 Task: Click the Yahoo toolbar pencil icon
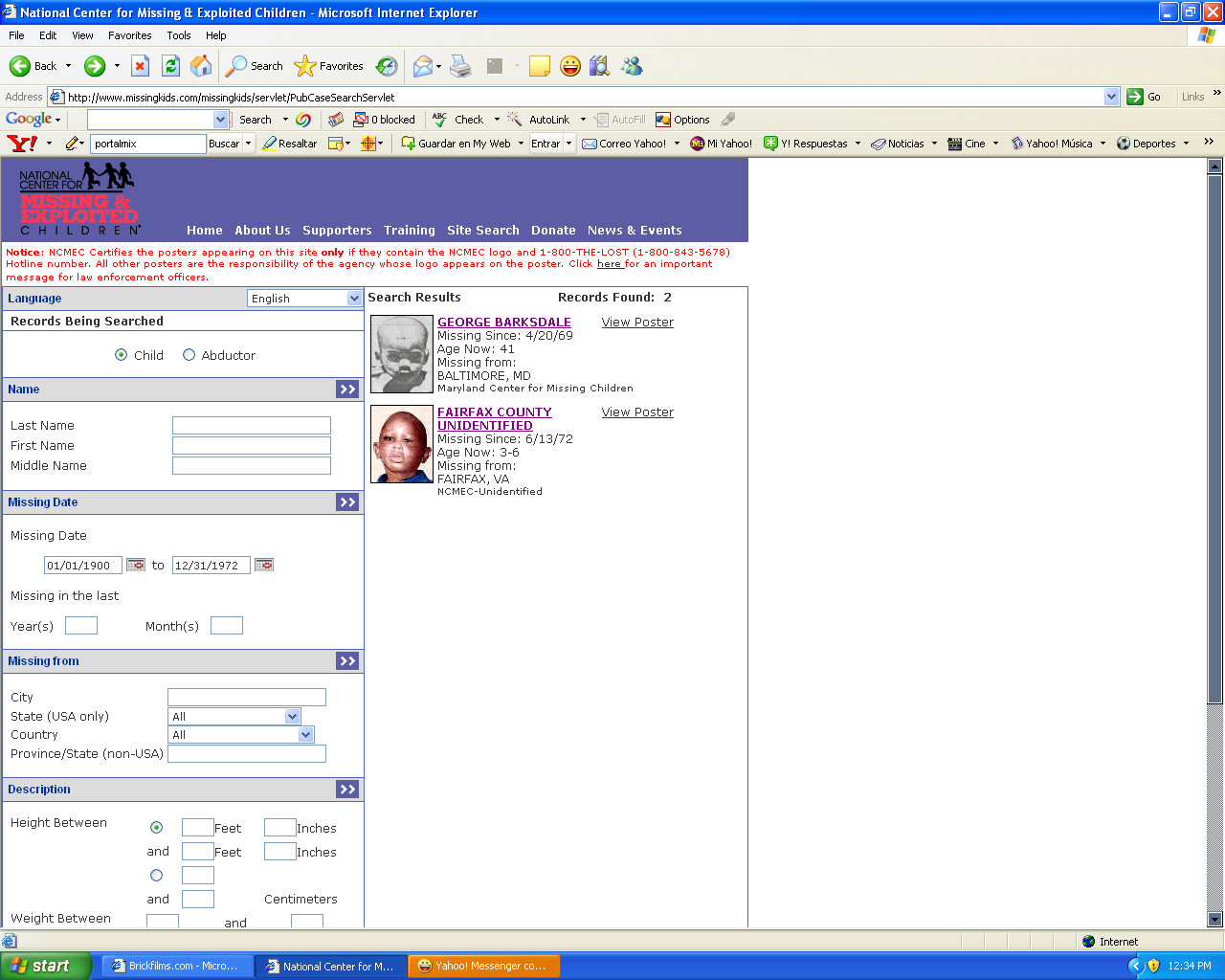coord(74,144)
